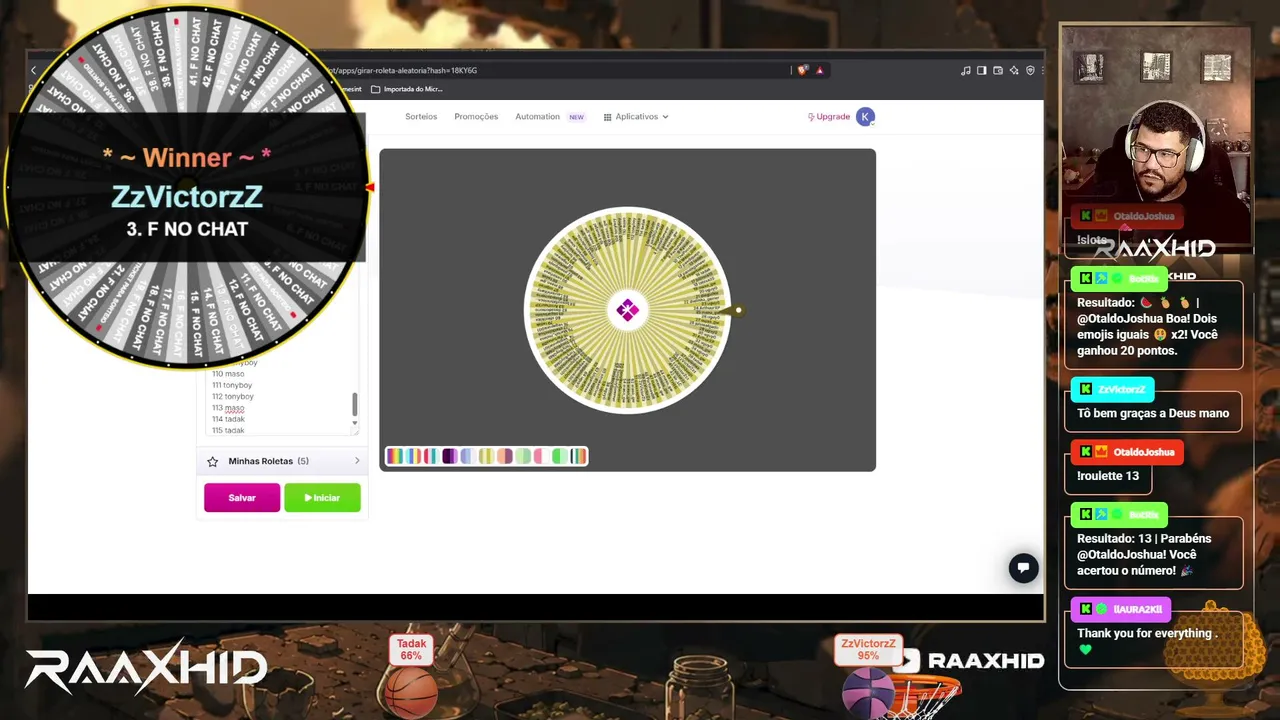Click the scrollbar down arrow in names list

click(354, 424)
